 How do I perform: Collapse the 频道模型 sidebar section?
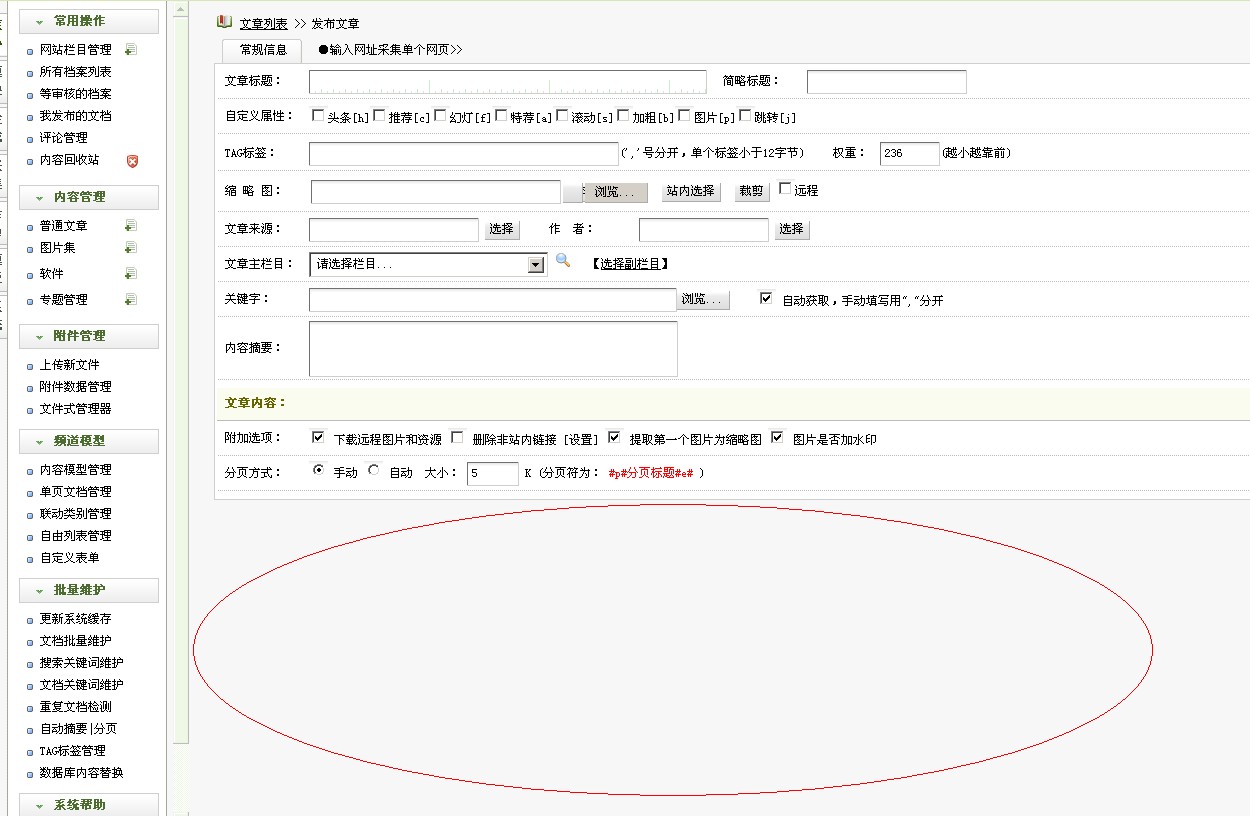(x=89, y=441)
